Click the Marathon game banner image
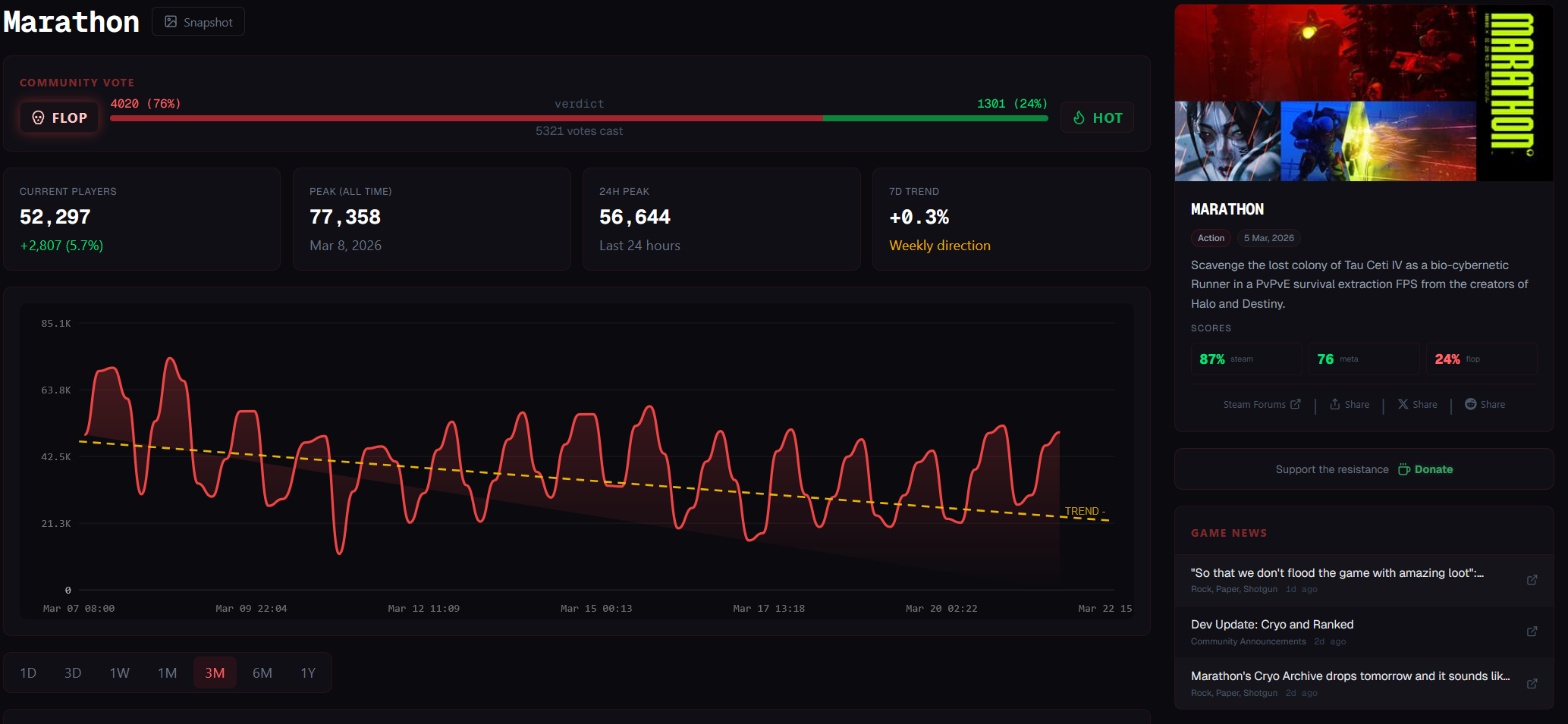 coord(1364,92)
